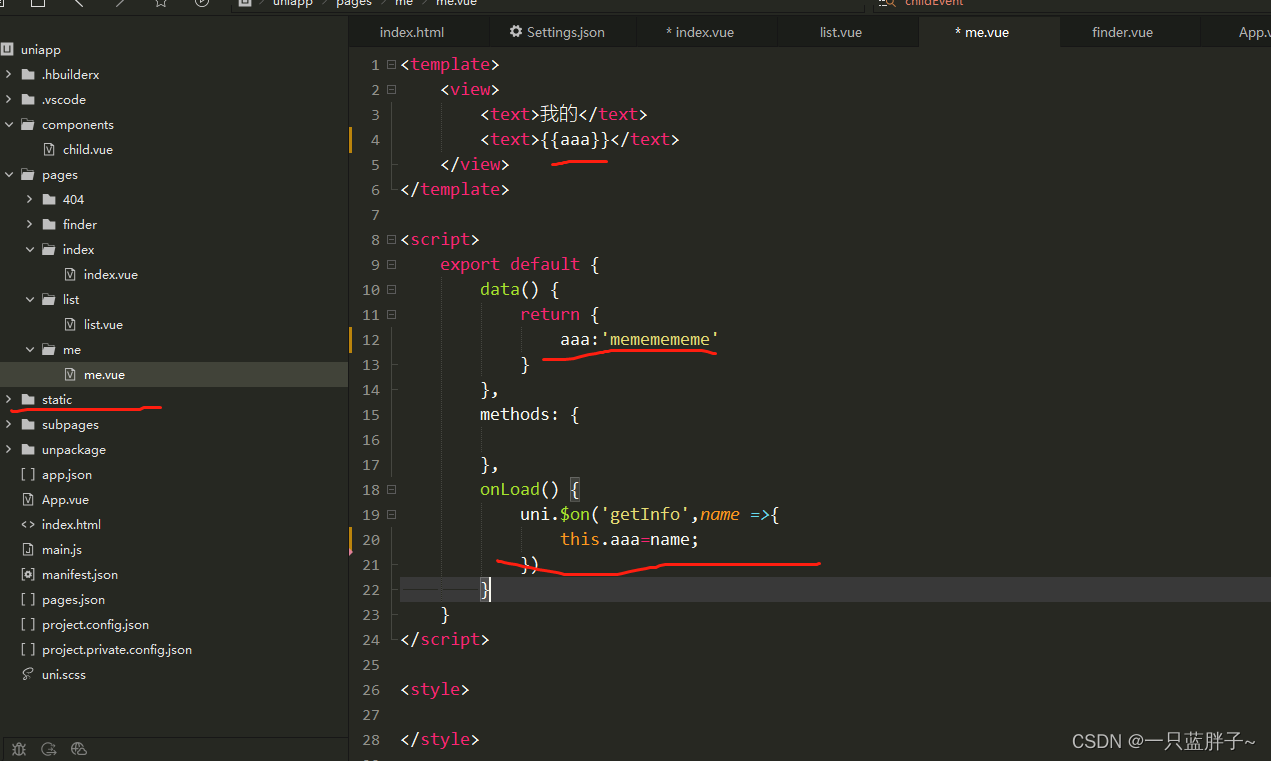Collapse the components folder arrow
Image resolution: width=1271 pixels, height=761 pixels.
pyautogui.click(x=8, y=125)
